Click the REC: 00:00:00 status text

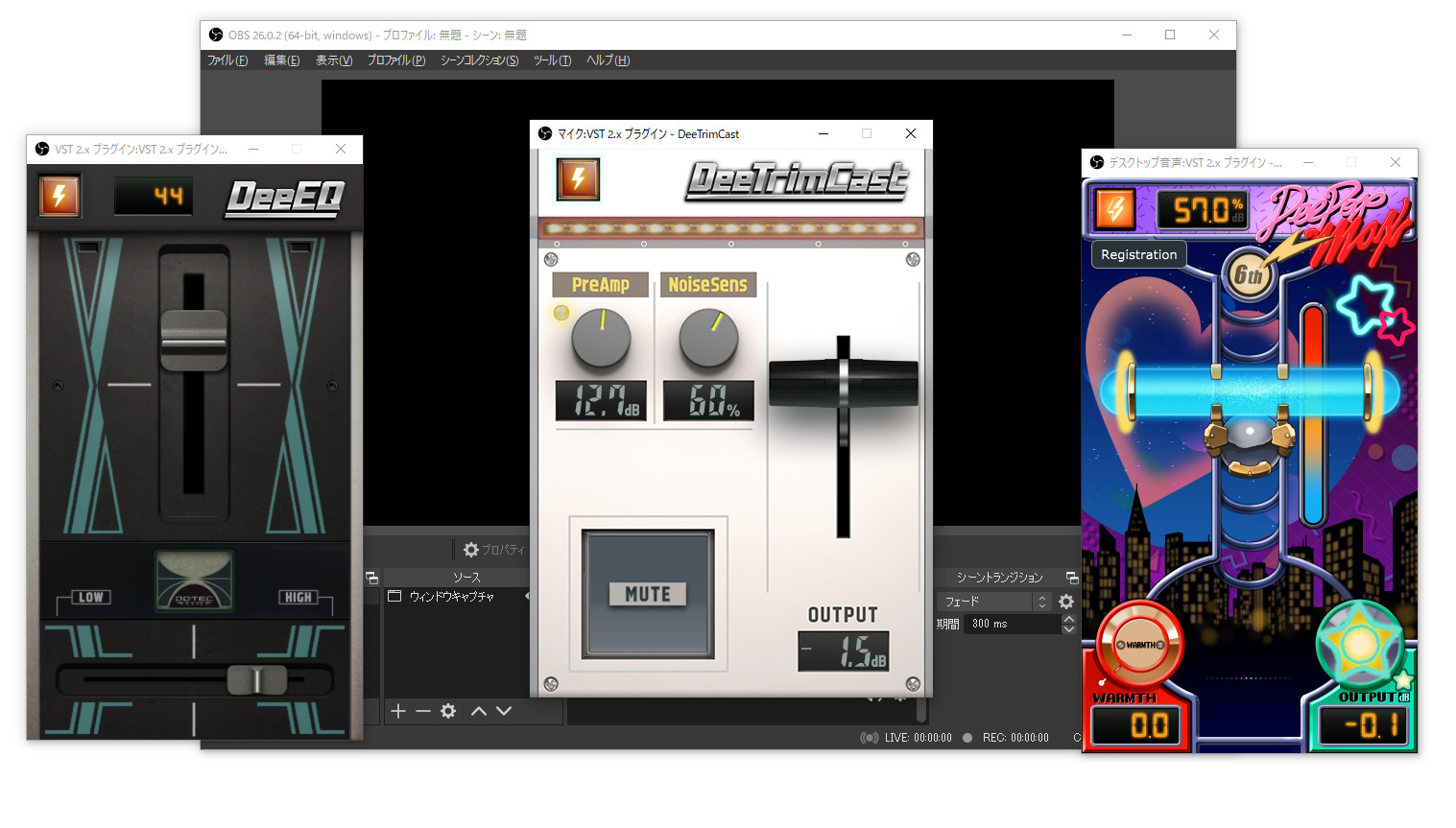click(x=1015, y=738)
